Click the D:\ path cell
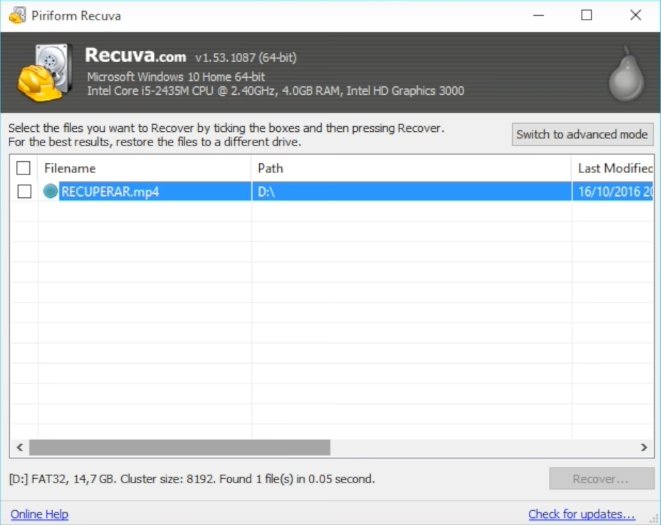The image size is (661, 525). 411,191
